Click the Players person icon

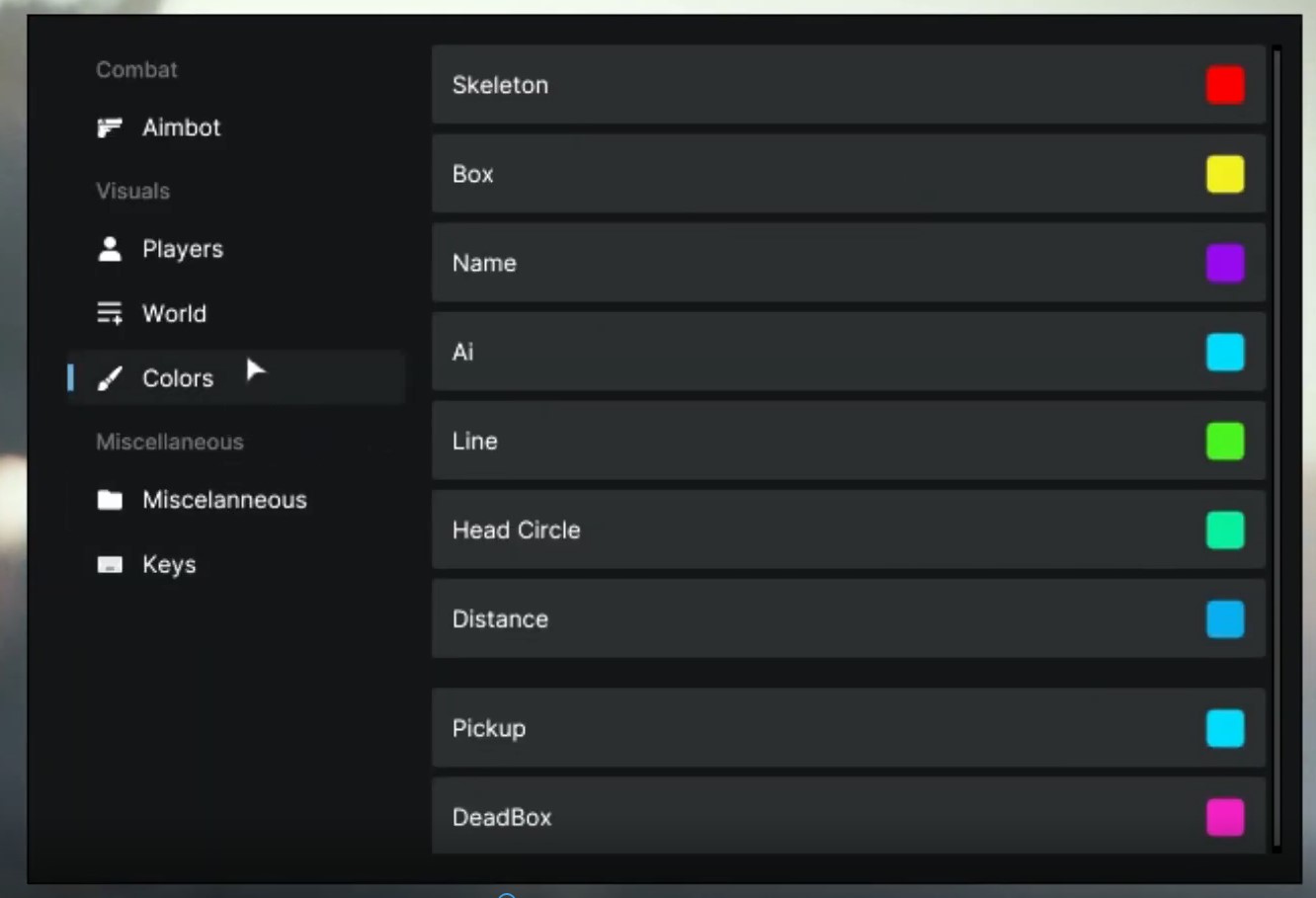[110, 249]
